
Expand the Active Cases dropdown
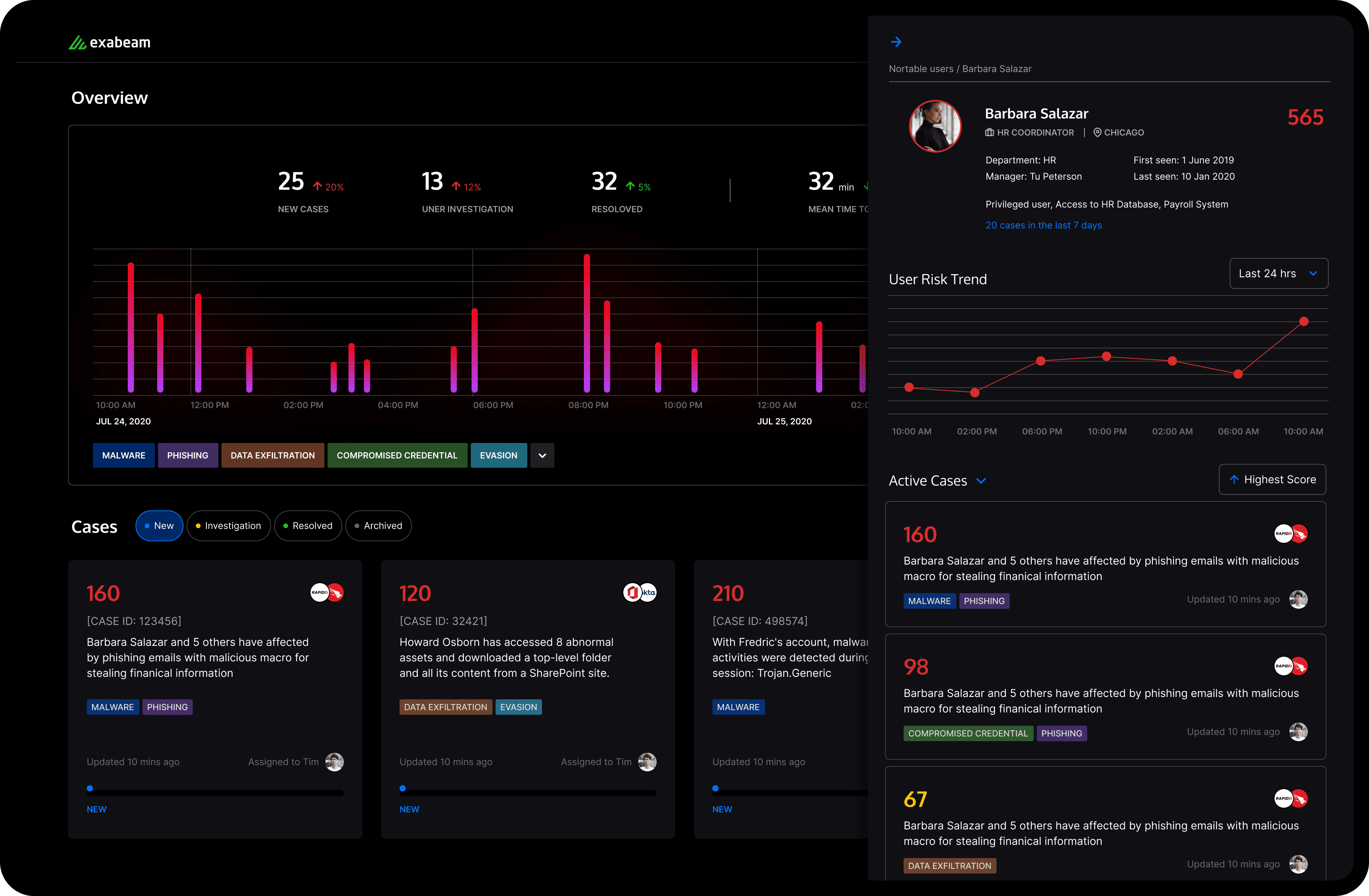981,481
